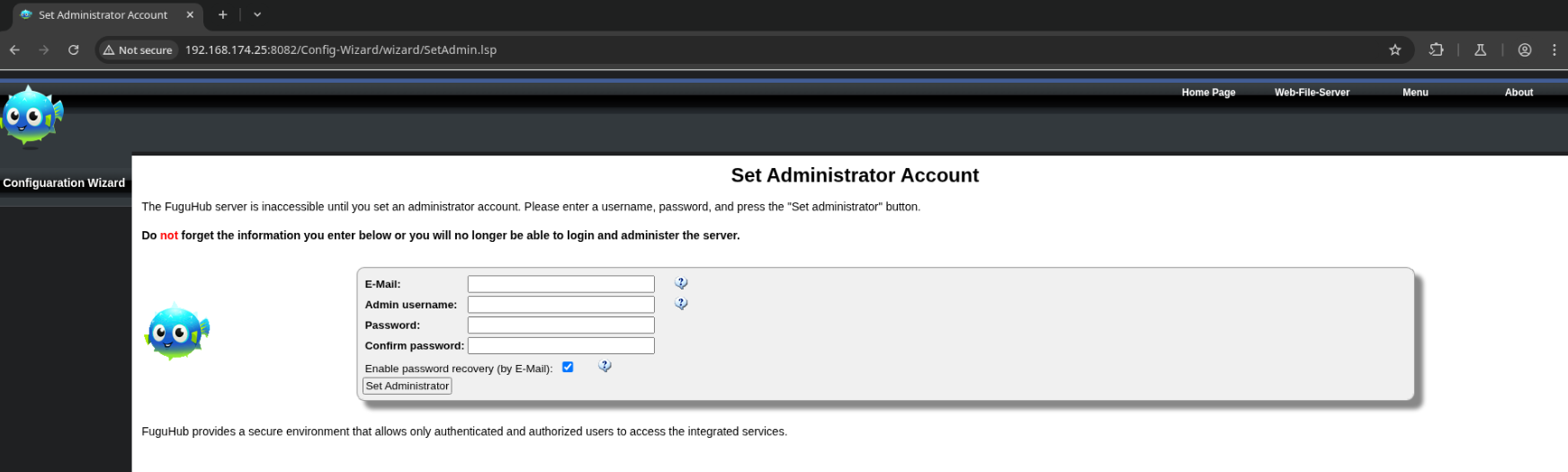Focus the Confirm password input field
This screenshot has width=1568, height=472.
pyautogui.click(x=561, y=346)
